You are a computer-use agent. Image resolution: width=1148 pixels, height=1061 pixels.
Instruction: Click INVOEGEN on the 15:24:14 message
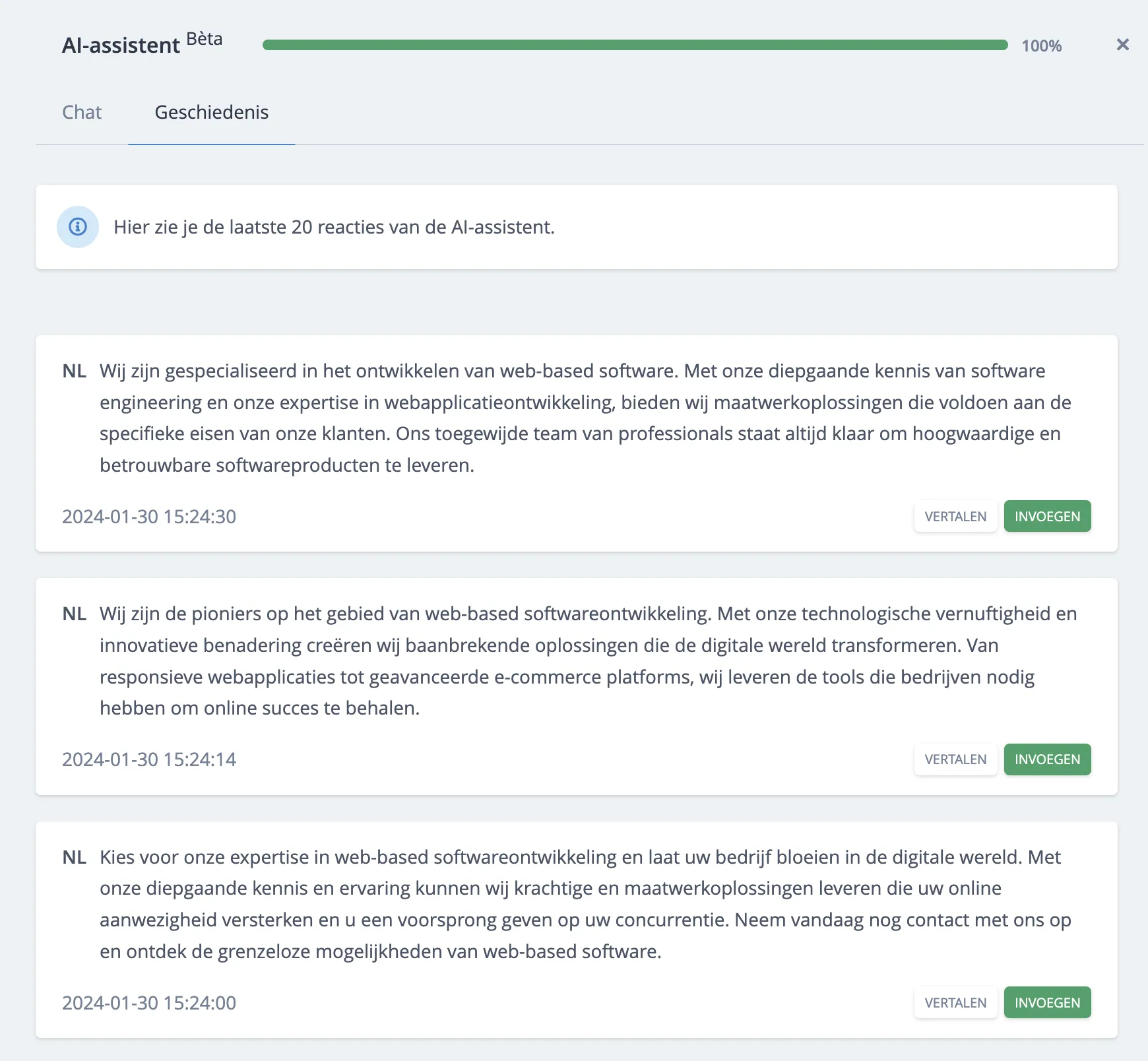point(1047,759)
